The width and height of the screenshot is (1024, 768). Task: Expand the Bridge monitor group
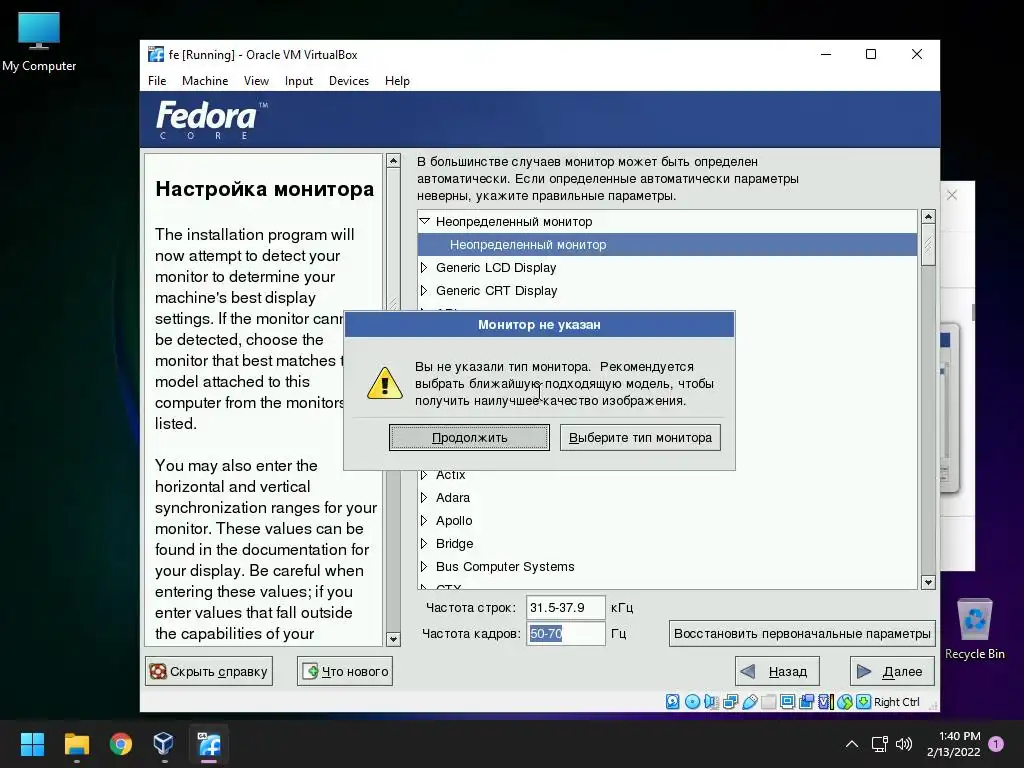424,543
